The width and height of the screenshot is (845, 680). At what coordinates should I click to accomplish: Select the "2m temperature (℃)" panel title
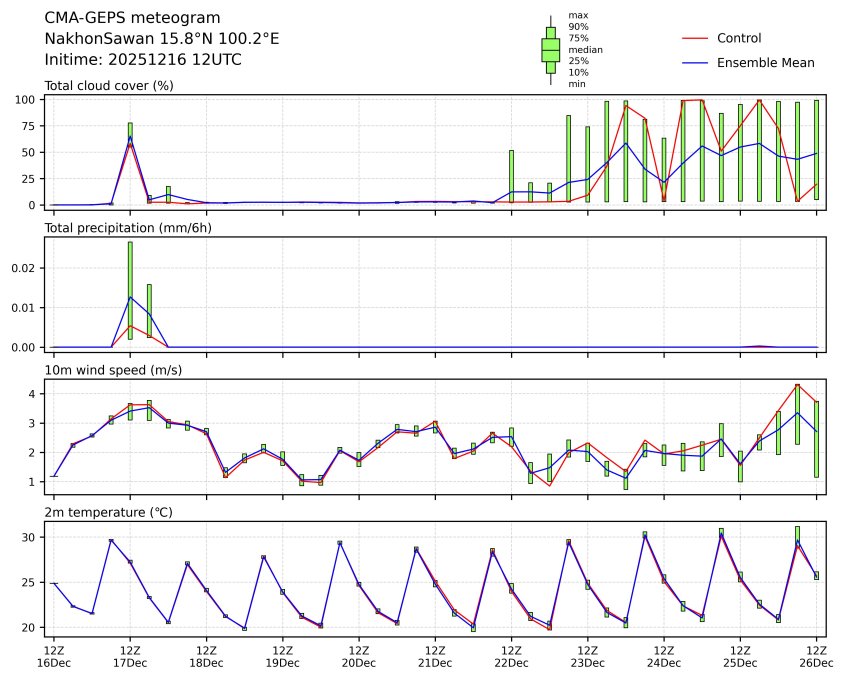(108, 513)
